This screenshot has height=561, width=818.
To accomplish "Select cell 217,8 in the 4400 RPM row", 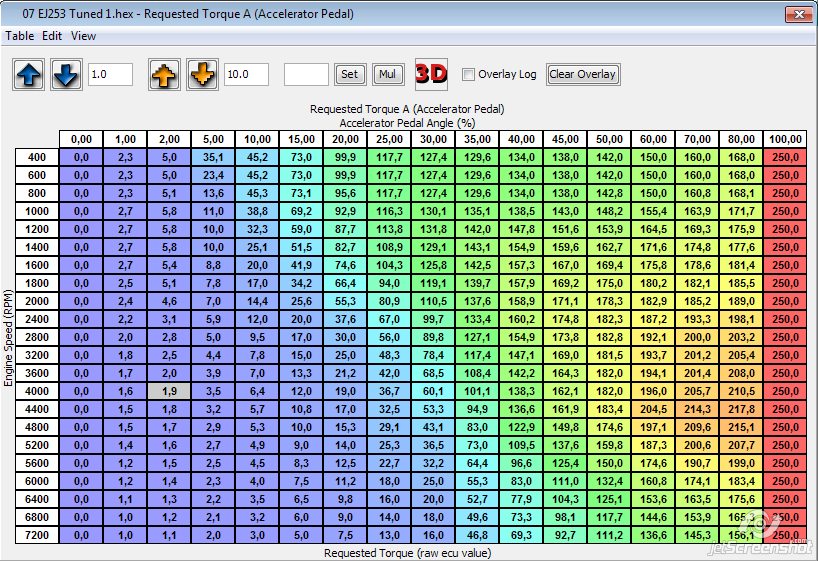I will pos(741,409).
